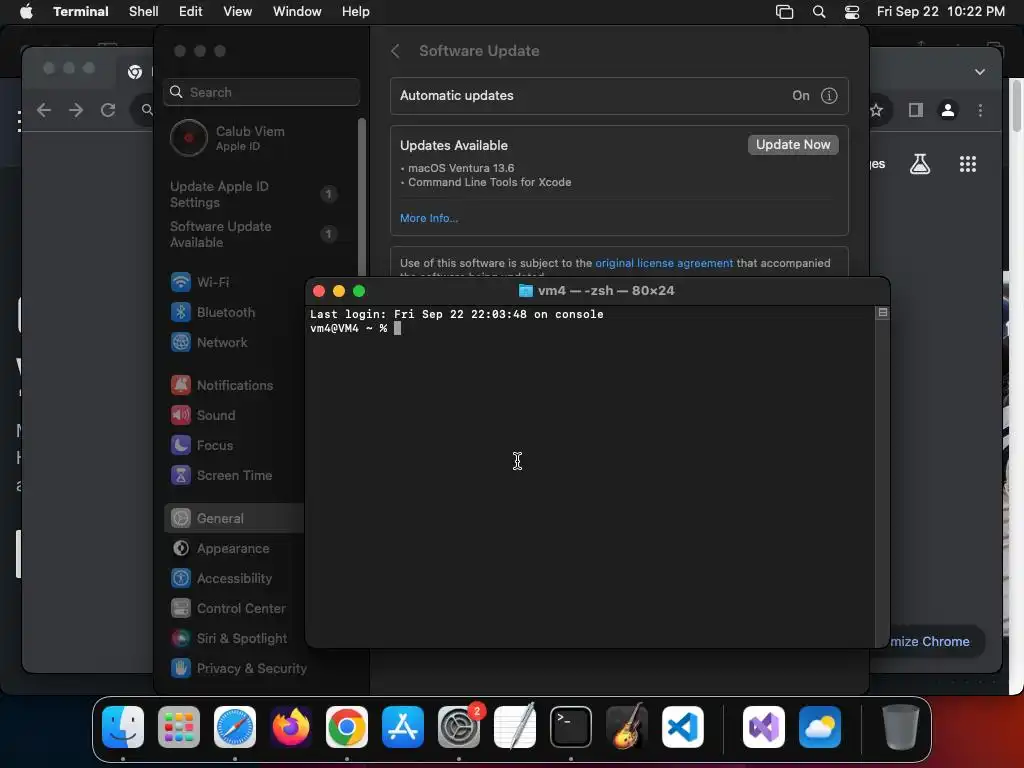Image resolution: width=1024 pixels, height=768 pixels.
Task: Open the Trash in the Dock
Action: click(901, 727)
